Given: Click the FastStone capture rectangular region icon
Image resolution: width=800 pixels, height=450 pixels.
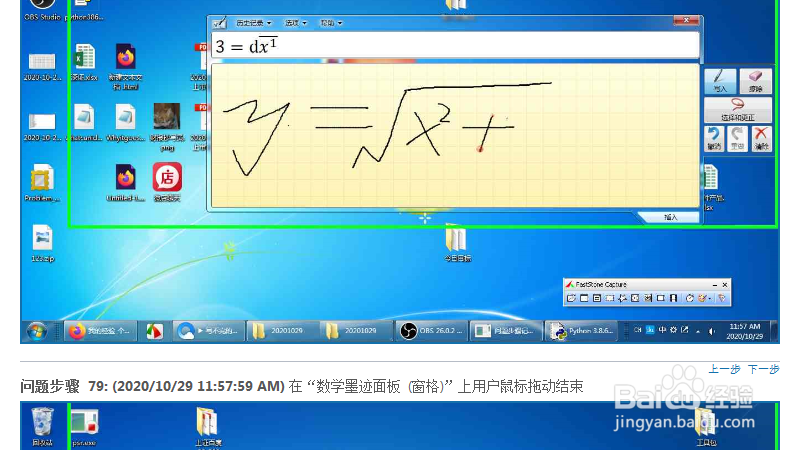Looking at the screenshot, I should click(609, 298).
